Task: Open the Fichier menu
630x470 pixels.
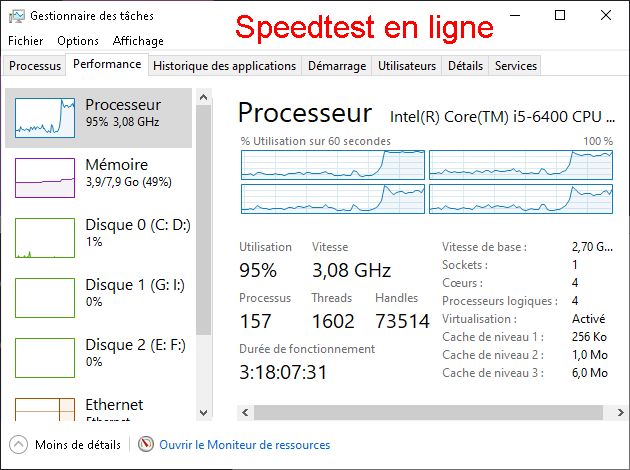Action: tap(26, 41)
